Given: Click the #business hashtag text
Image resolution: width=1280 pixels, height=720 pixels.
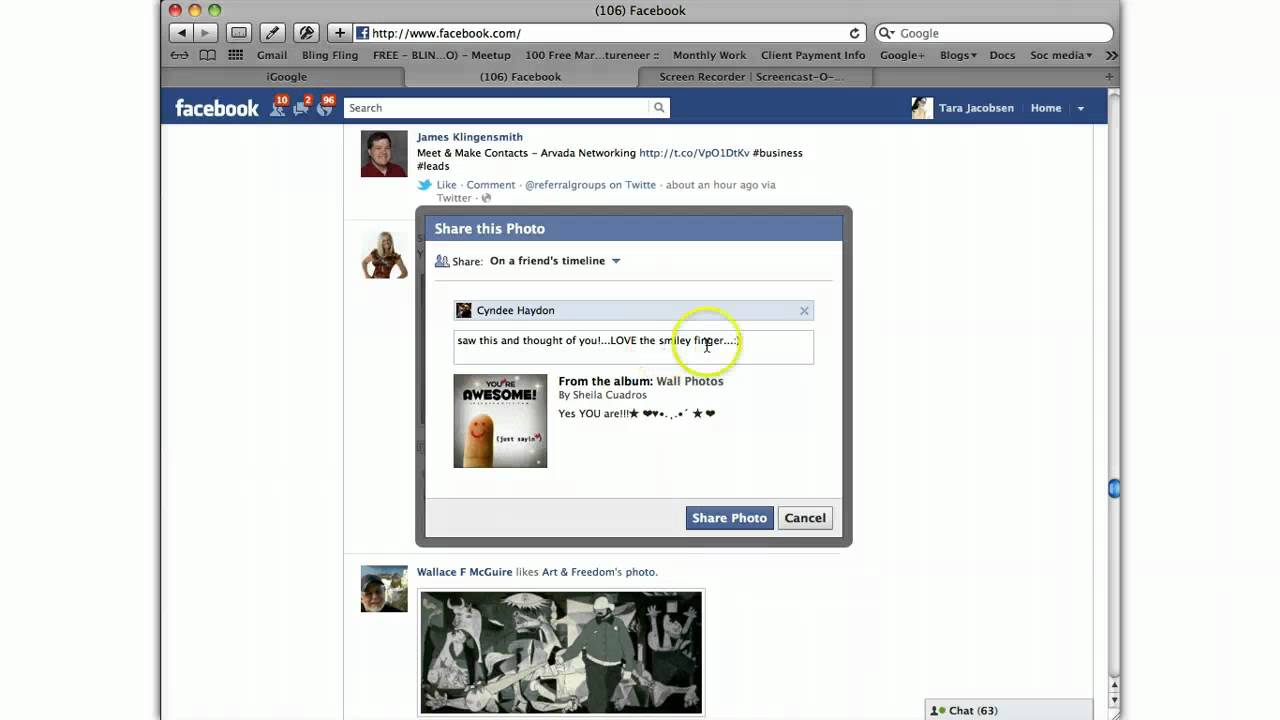Looking at the screenshot, I should 778,153.
